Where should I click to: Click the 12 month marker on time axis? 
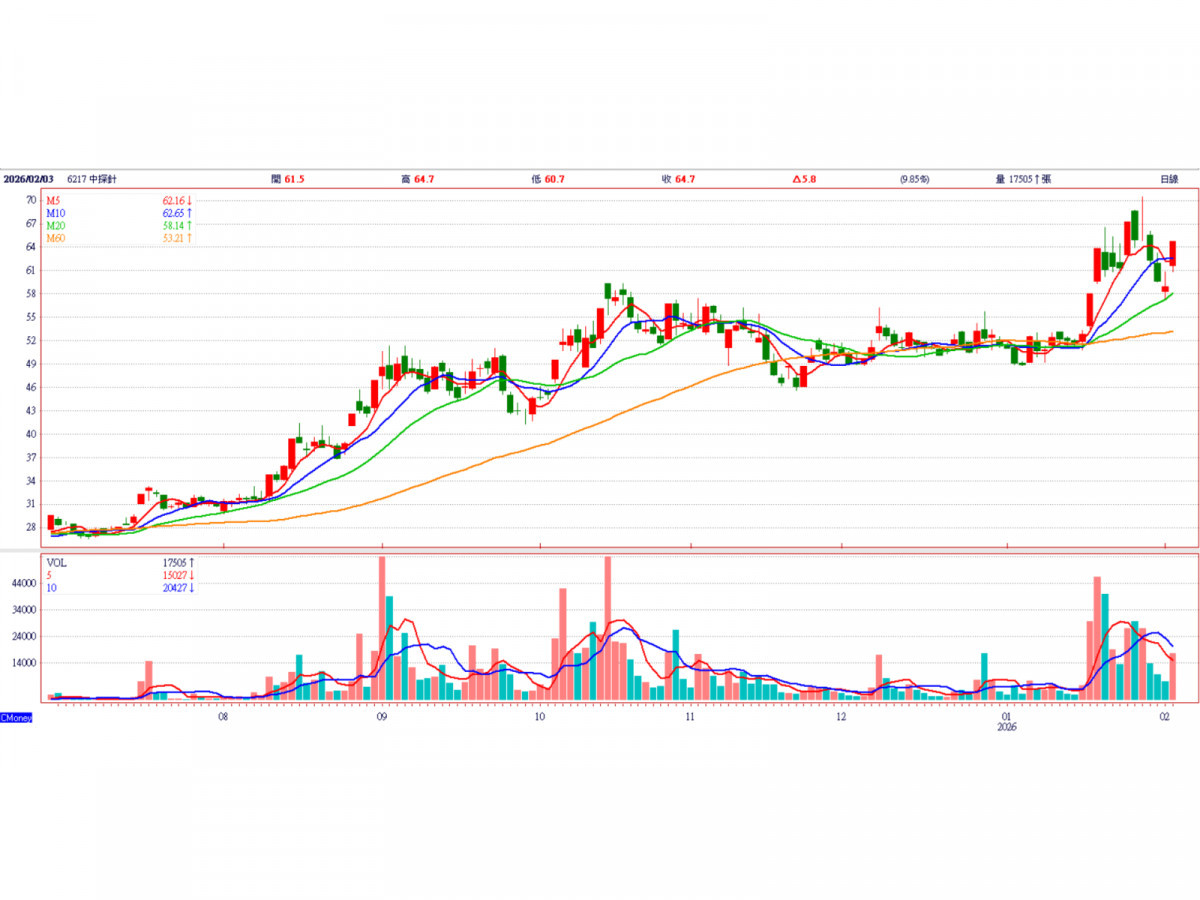tap(841, 717)
